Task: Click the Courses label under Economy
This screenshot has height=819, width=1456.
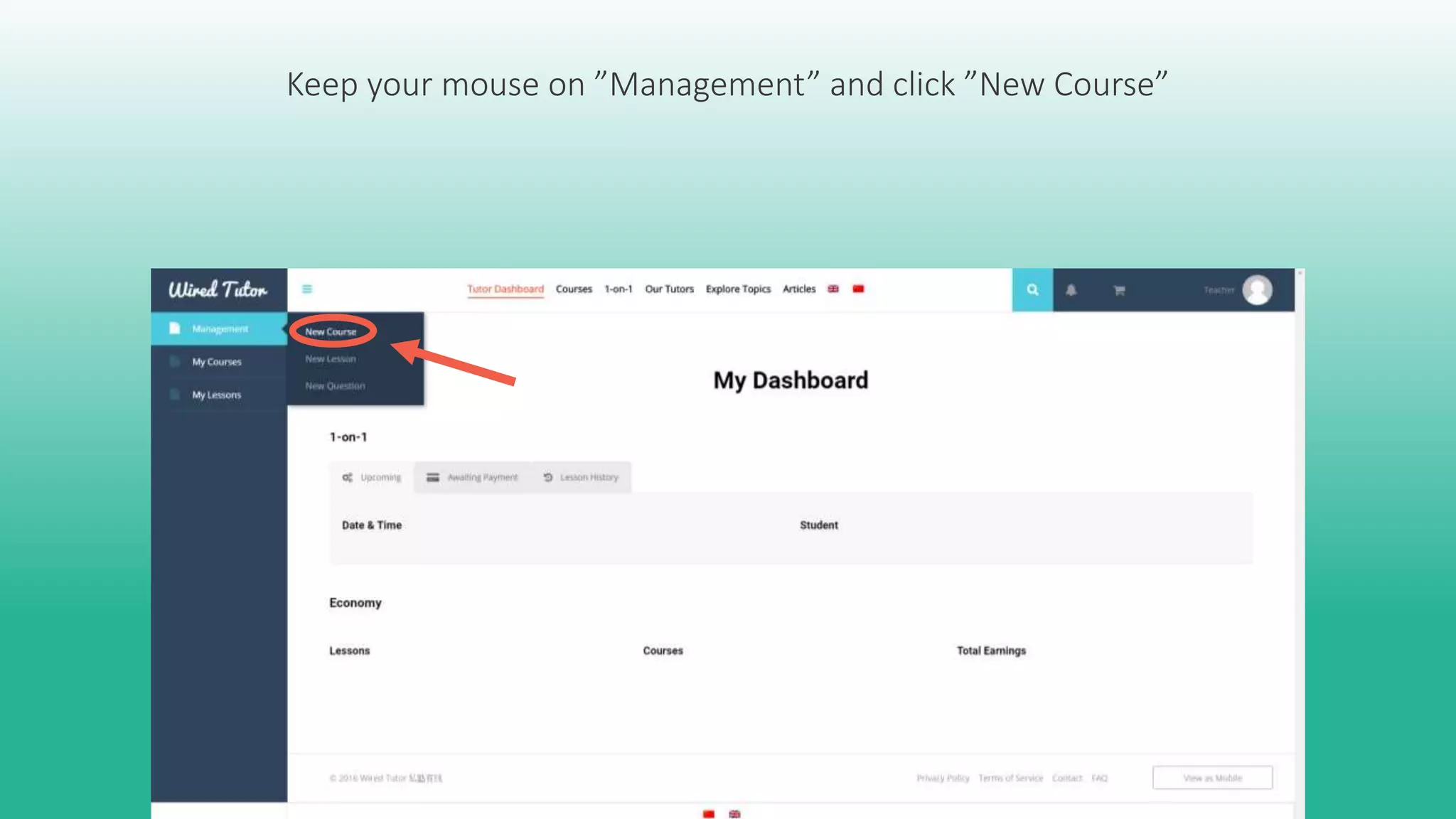Action: tap(663, 651)
